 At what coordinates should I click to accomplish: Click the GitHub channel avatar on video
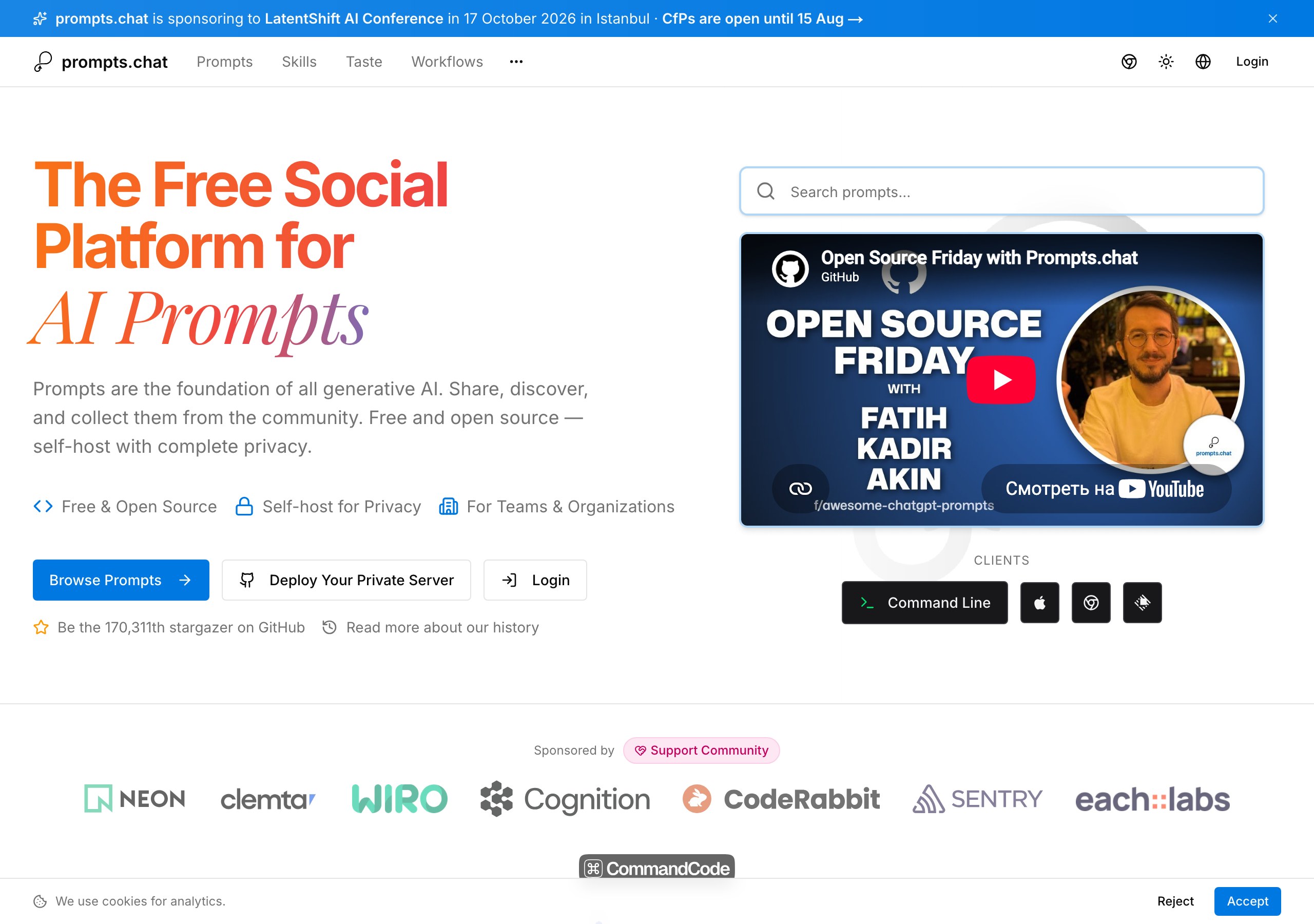click(x=790, y=268)
